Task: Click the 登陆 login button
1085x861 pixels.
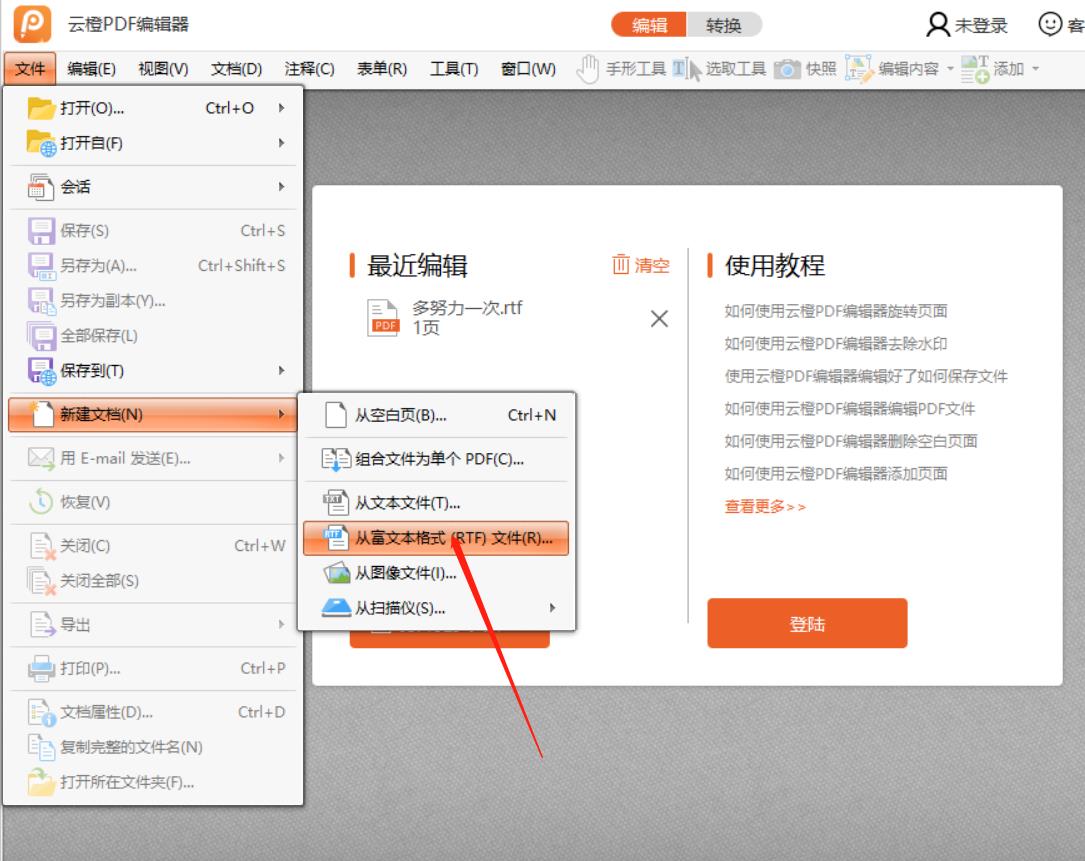Action: click(x=807, y=622)
